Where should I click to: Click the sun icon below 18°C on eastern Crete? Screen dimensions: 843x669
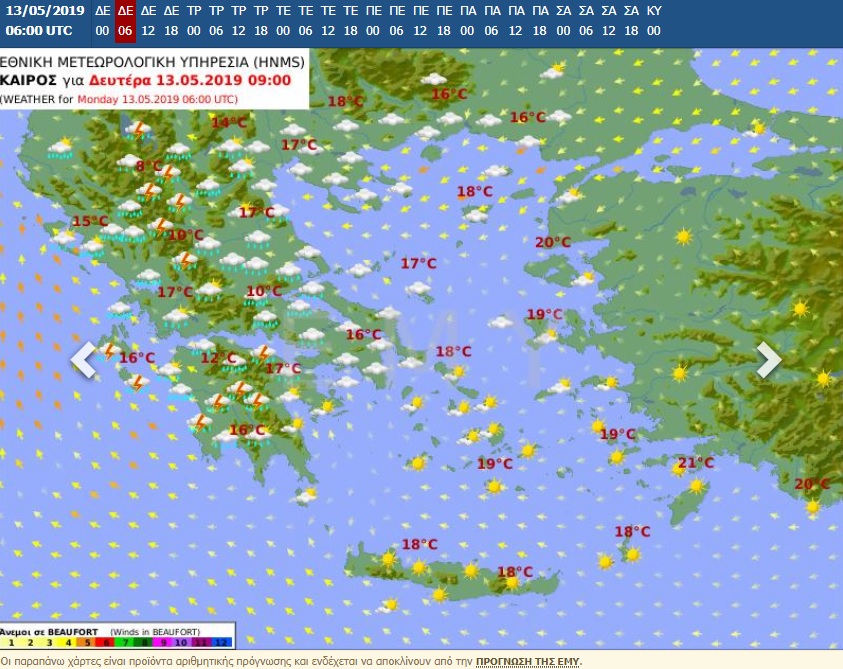[512, 582]
